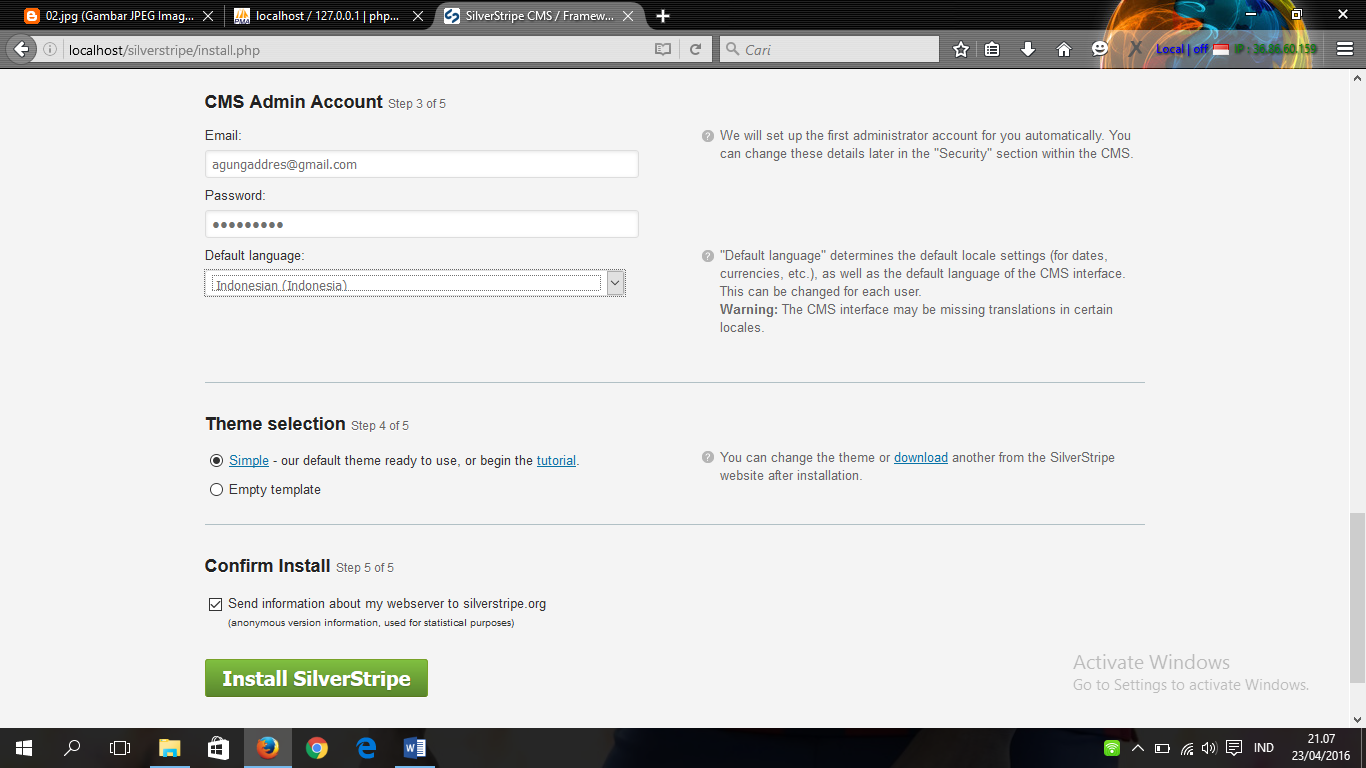Open the Firefox hamburger menu
The width and height of the screenshot is (1366, 768).
pyautogui.click(x=1345, y=49)
